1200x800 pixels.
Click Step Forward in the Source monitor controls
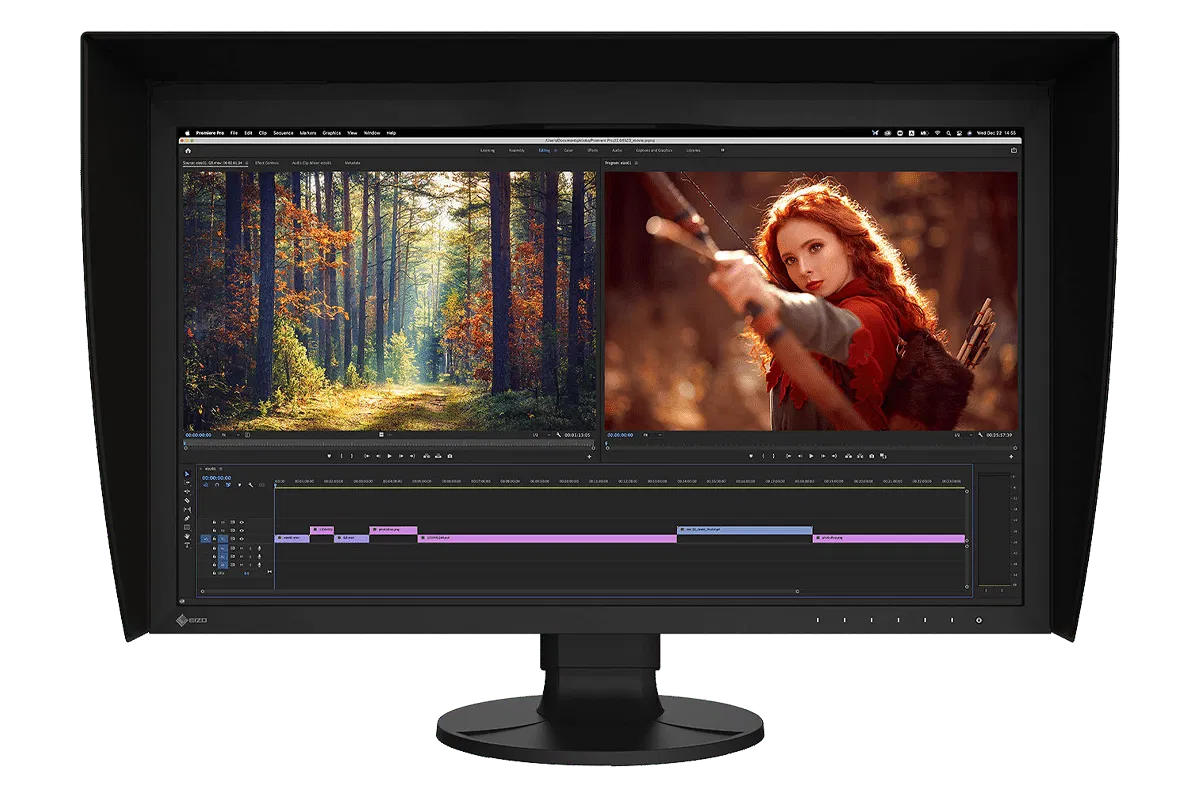tap(400, 455)
